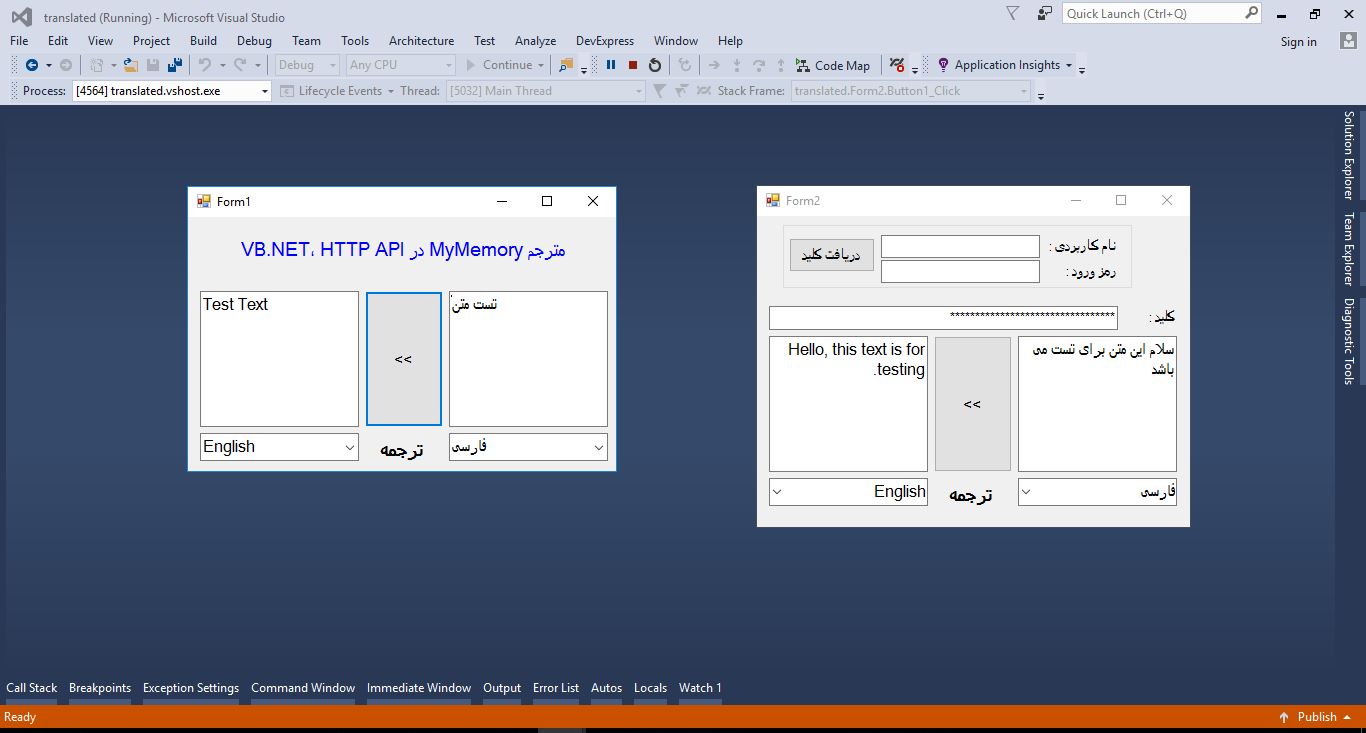1366x733 pixels.
Task: Click the Application Insights lightbulb icon
Action: click(941, 65)
